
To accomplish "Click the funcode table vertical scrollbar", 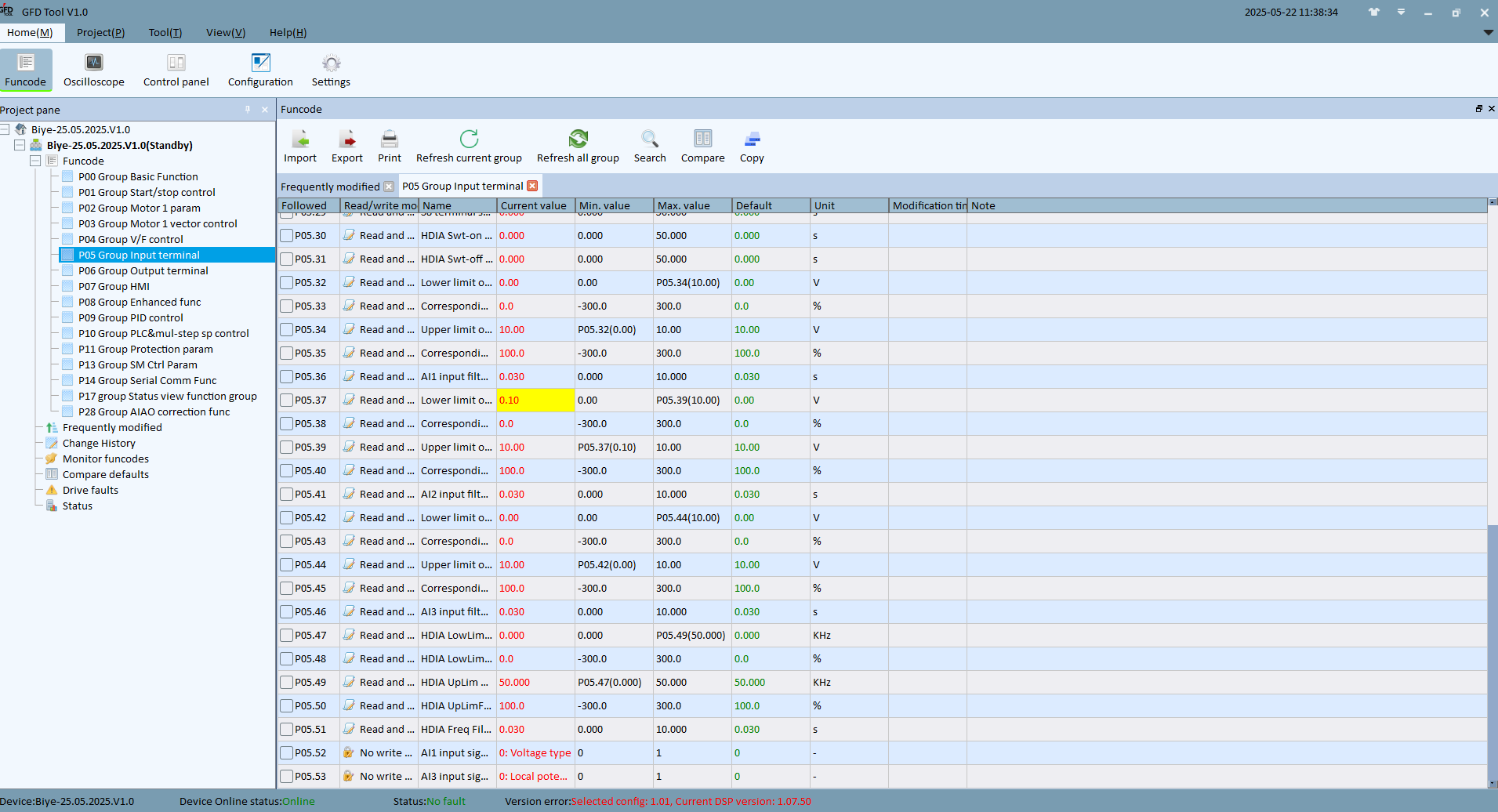I will (x=1493, y=494).
